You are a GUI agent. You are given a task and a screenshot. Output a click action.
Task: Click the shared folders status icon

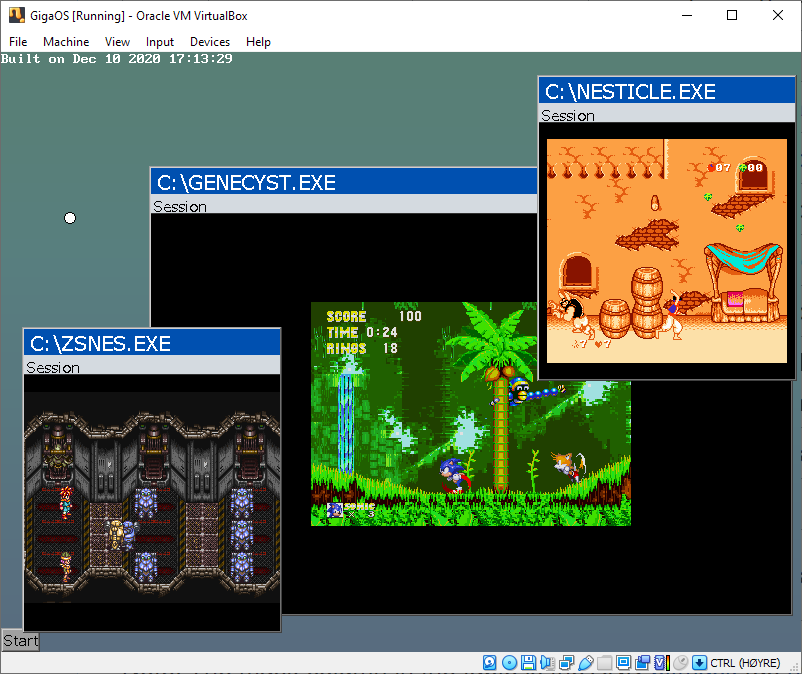click(x=605, y=663)
